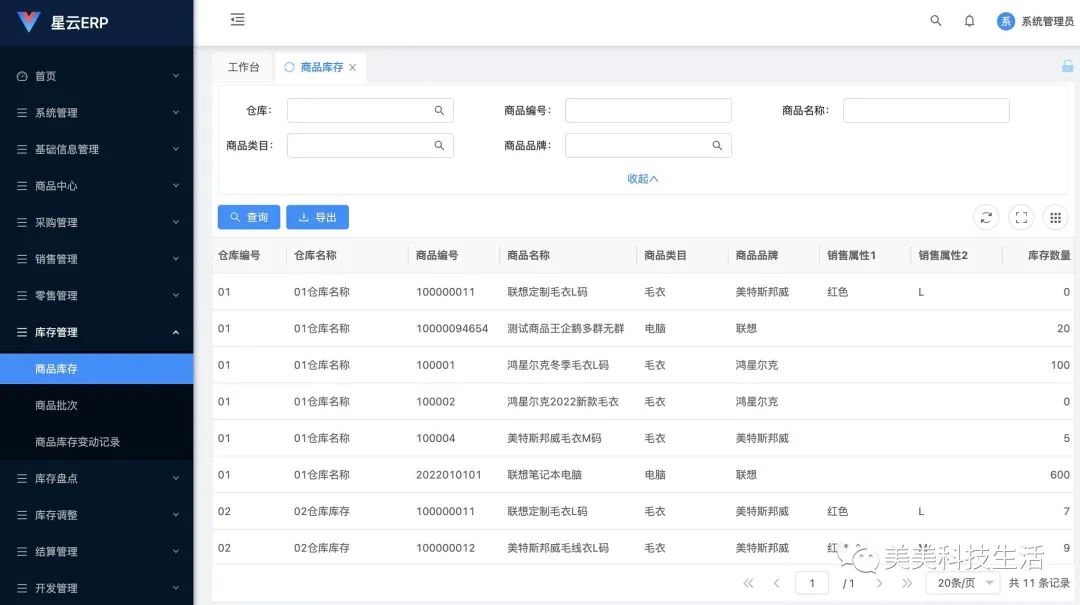Open the 商品类目 picker search icon

click(440, 145)
